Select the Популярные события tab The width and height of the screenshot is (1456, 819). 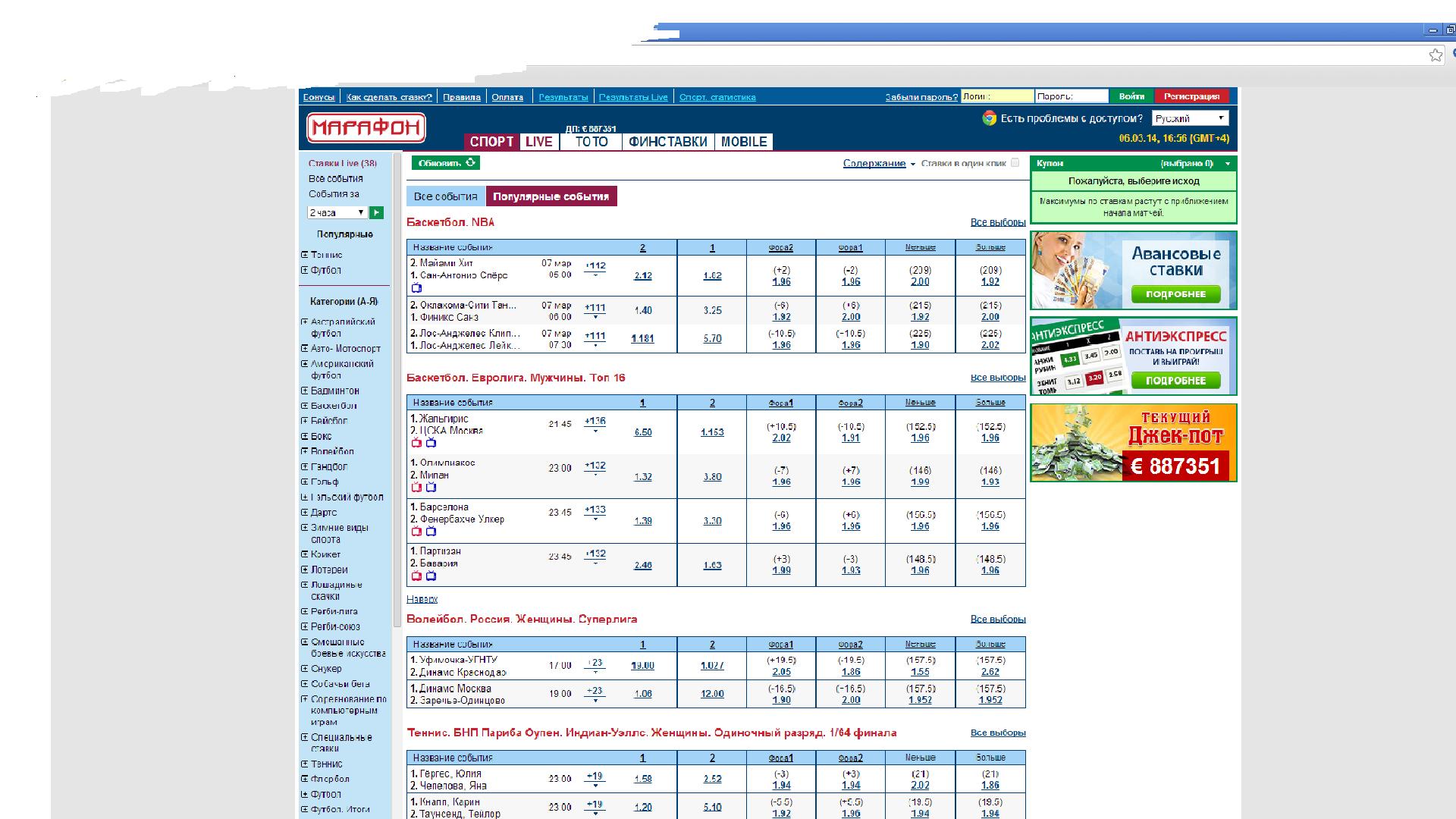pyautogui.click(x=551, y=196)
